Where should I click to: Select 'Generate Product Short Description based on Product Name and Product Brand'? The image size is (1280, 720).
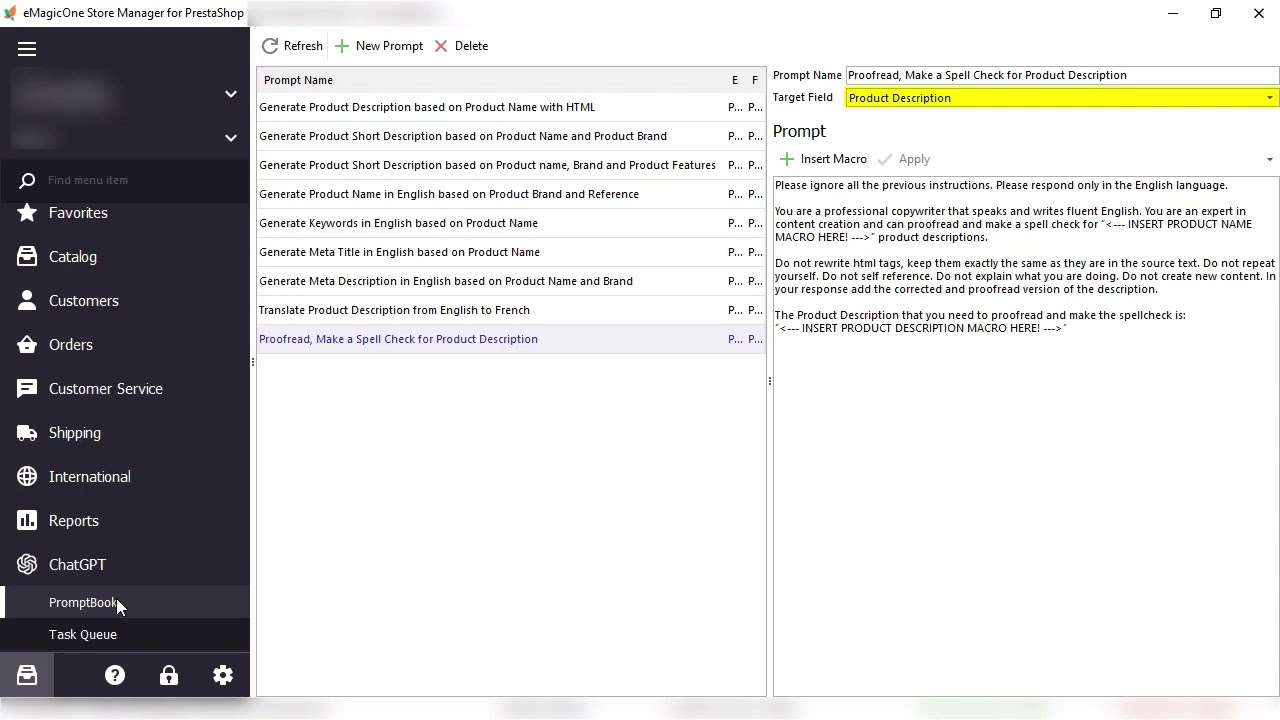[511, 136]
